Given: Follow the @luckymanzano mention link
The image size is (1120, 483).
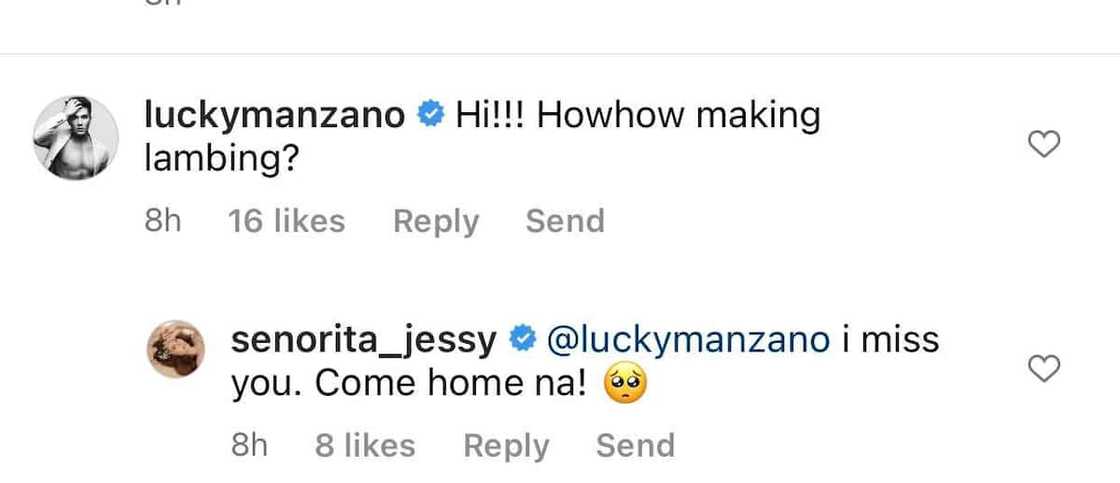Looking at the screenshot, I should click(688, 341).
